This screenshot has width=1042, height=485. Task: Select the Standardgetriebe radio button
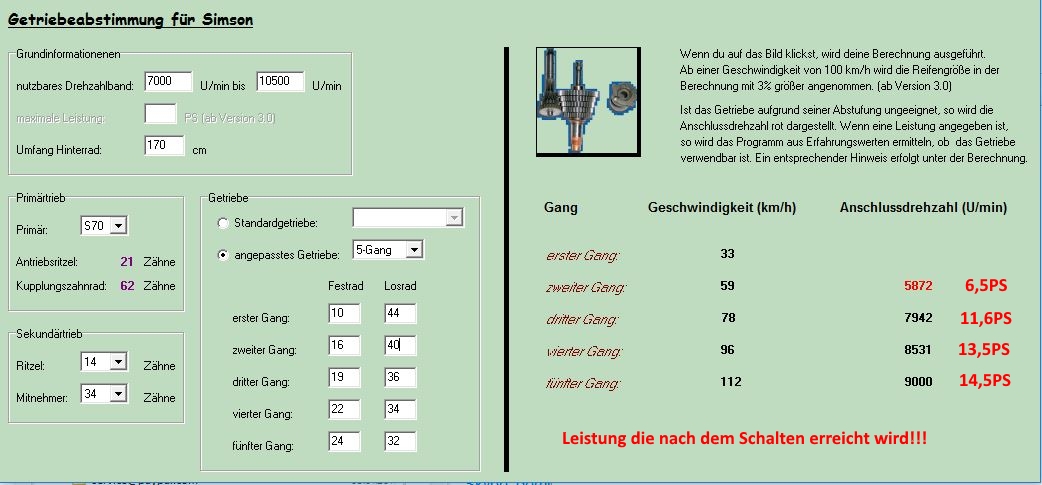(x=223, y=222)
